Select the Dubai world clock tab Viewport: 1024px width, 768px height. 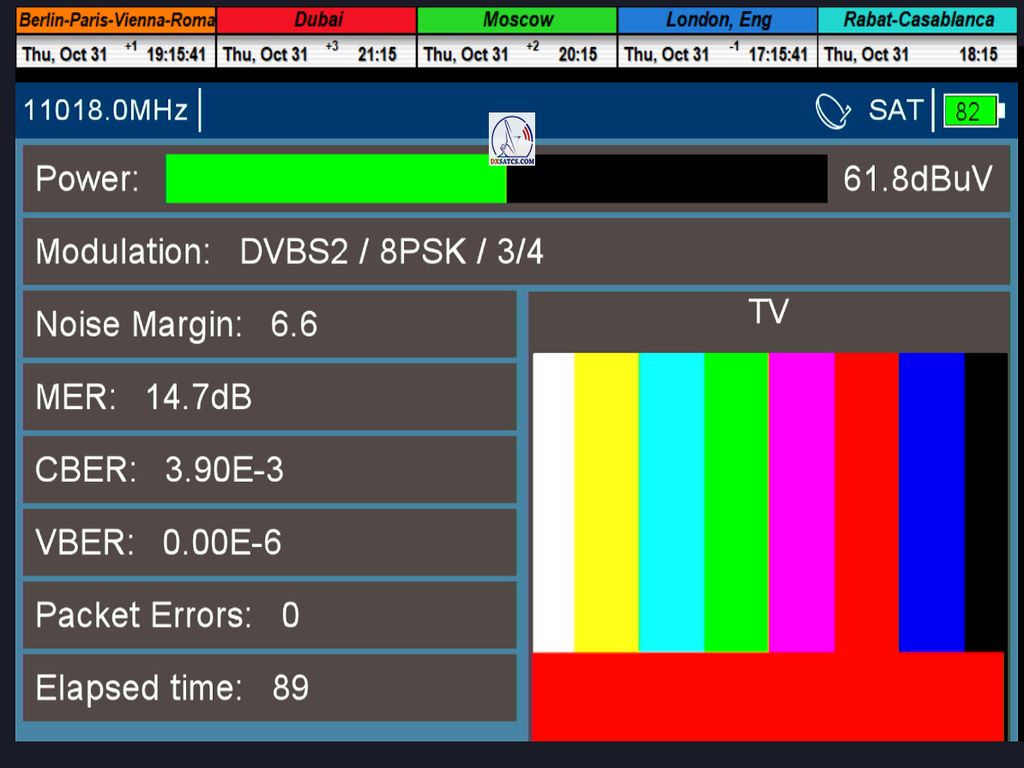(x=317, y=20)
